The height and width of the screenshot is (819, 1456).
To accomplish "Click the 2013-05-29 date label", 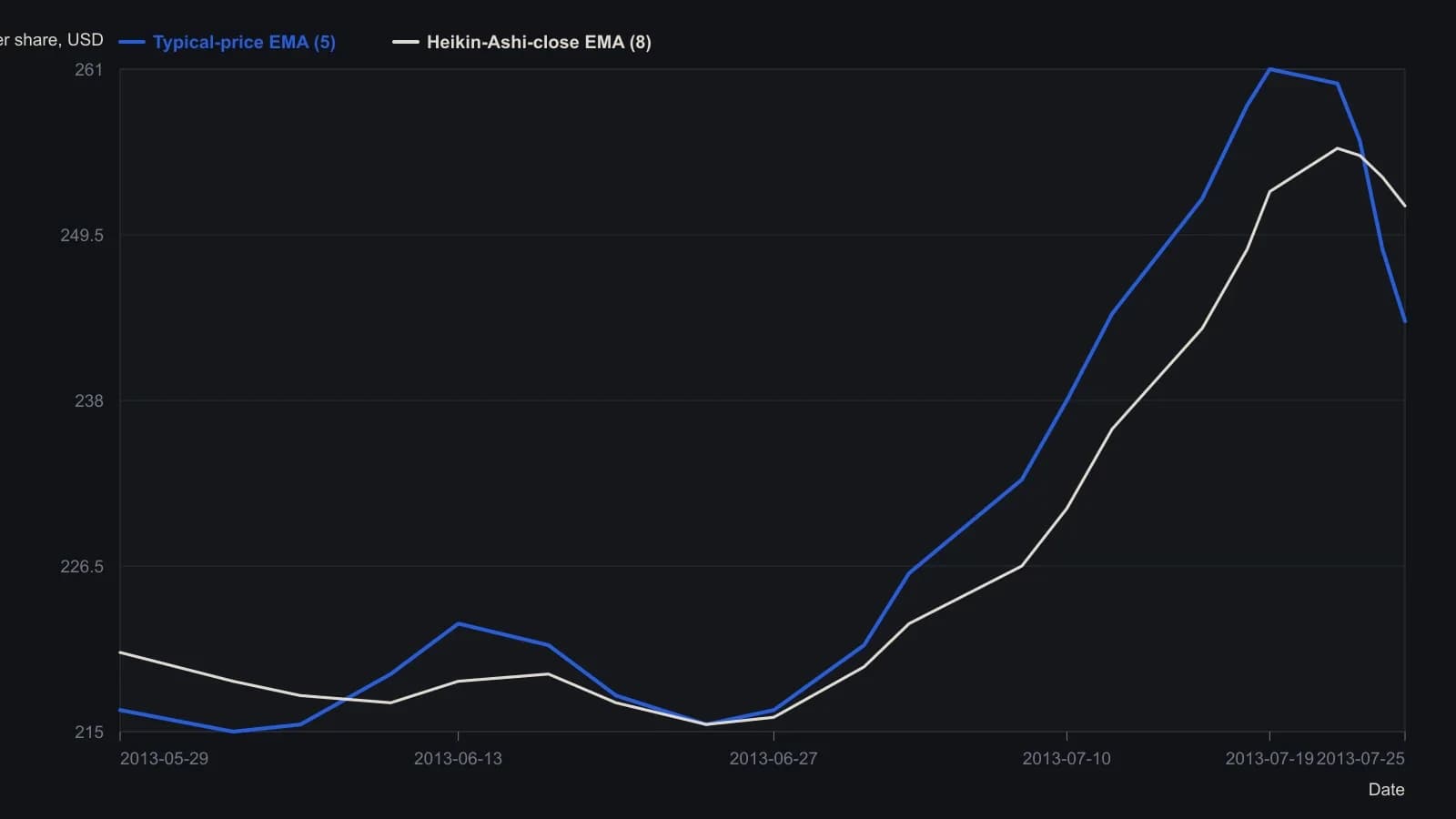I will click(x=164, y=759).
